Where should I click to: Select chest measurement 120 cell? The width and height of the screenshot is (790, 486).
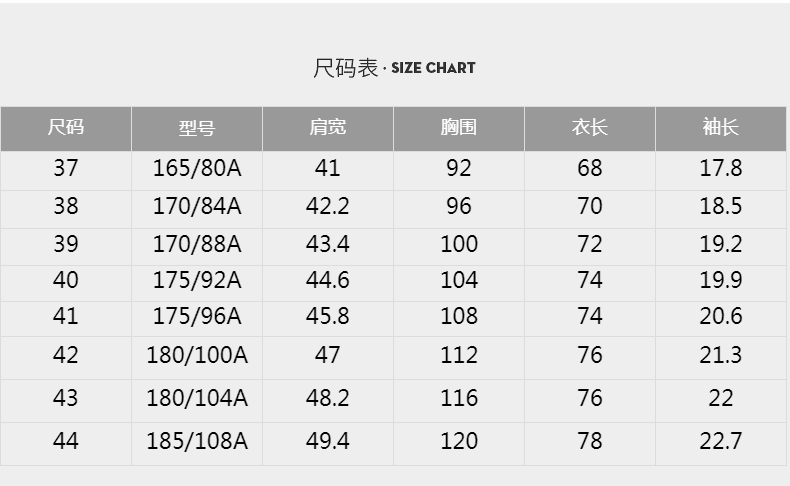tap(459, 441)
